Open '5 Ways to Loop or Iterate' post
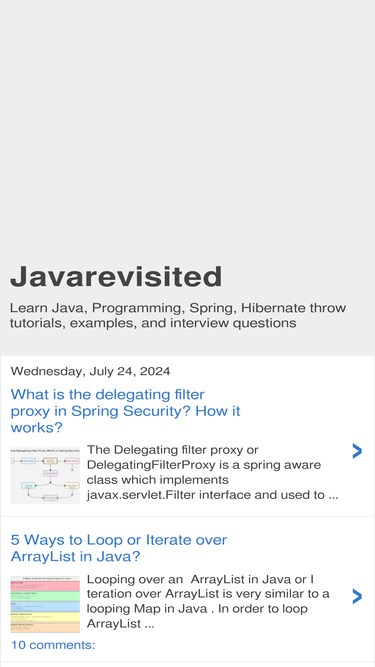The image size is (375, 667). point(119,548)
